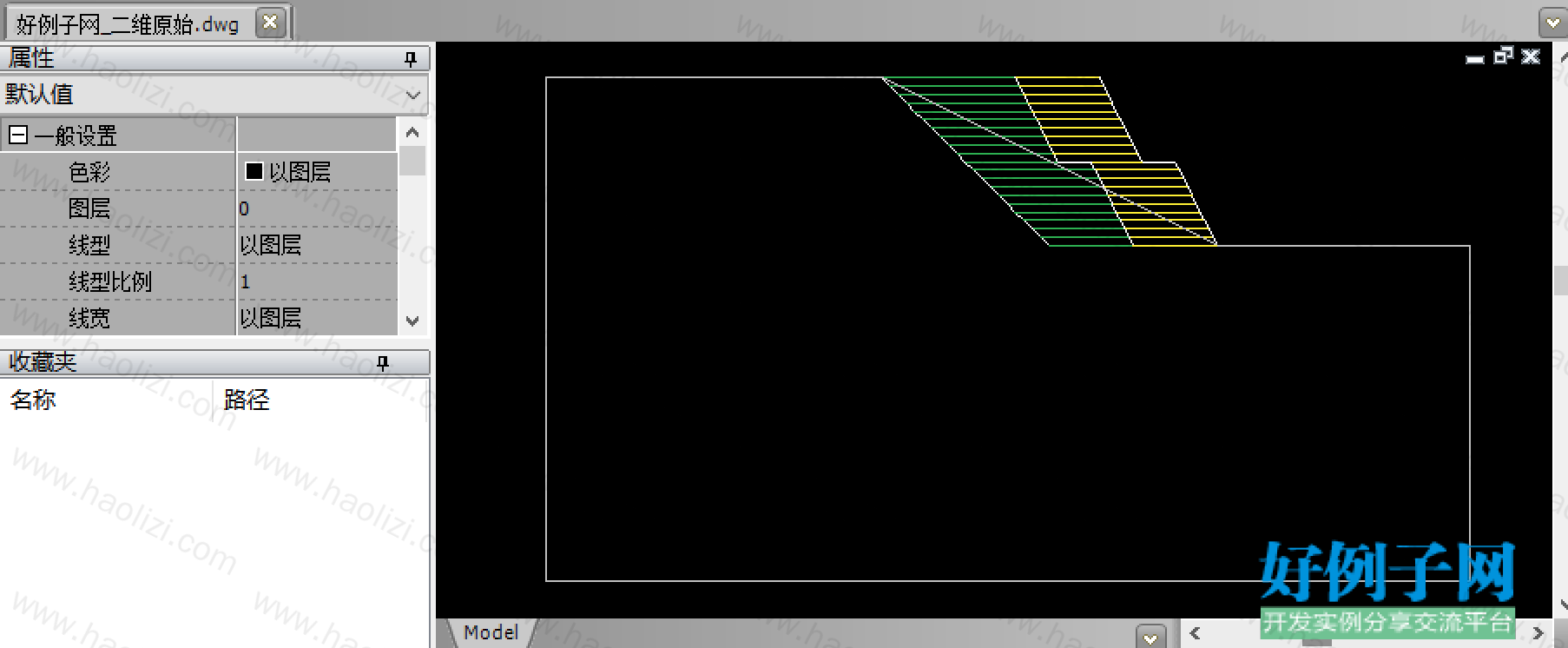1568x648 pixels.
Task: Switch to the Model tab
Action: click(491, 632)
